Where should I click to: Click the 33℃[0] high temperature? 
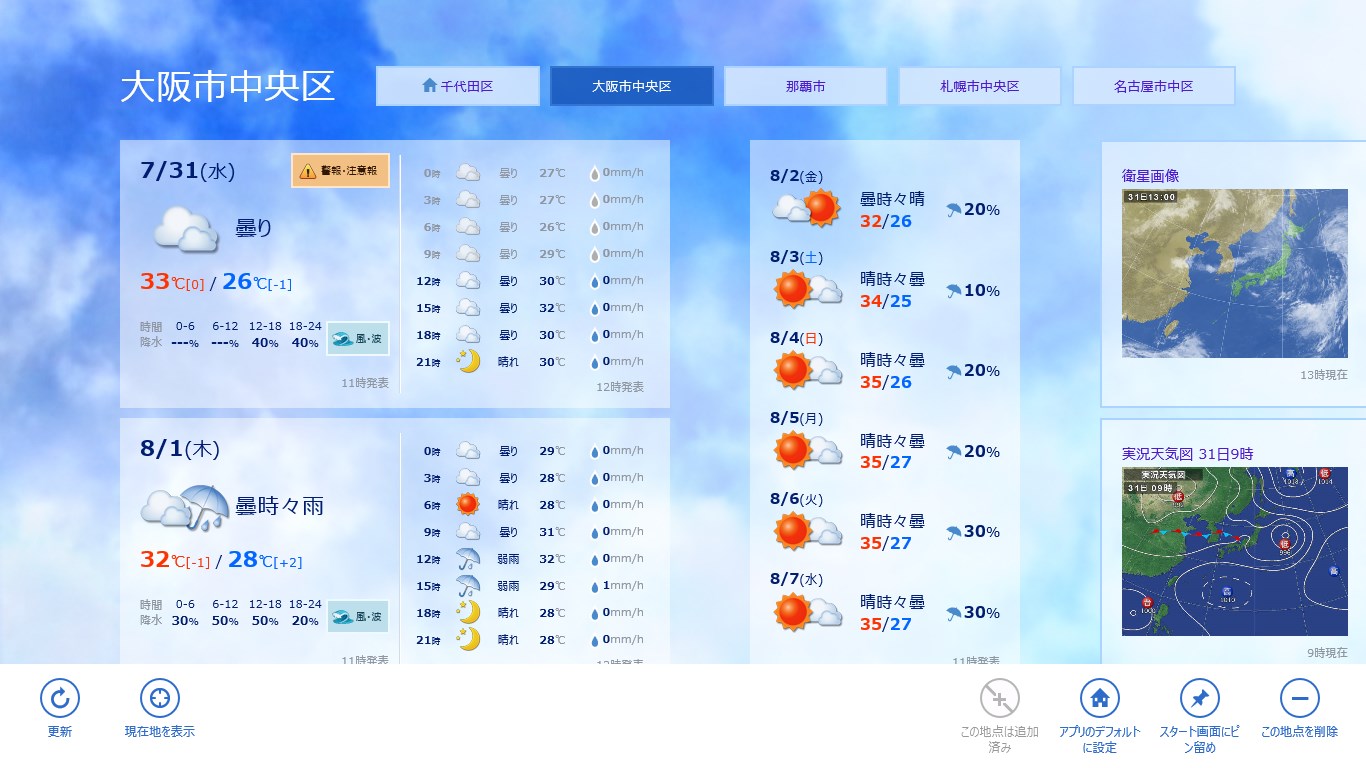click(x=172, y=282)
